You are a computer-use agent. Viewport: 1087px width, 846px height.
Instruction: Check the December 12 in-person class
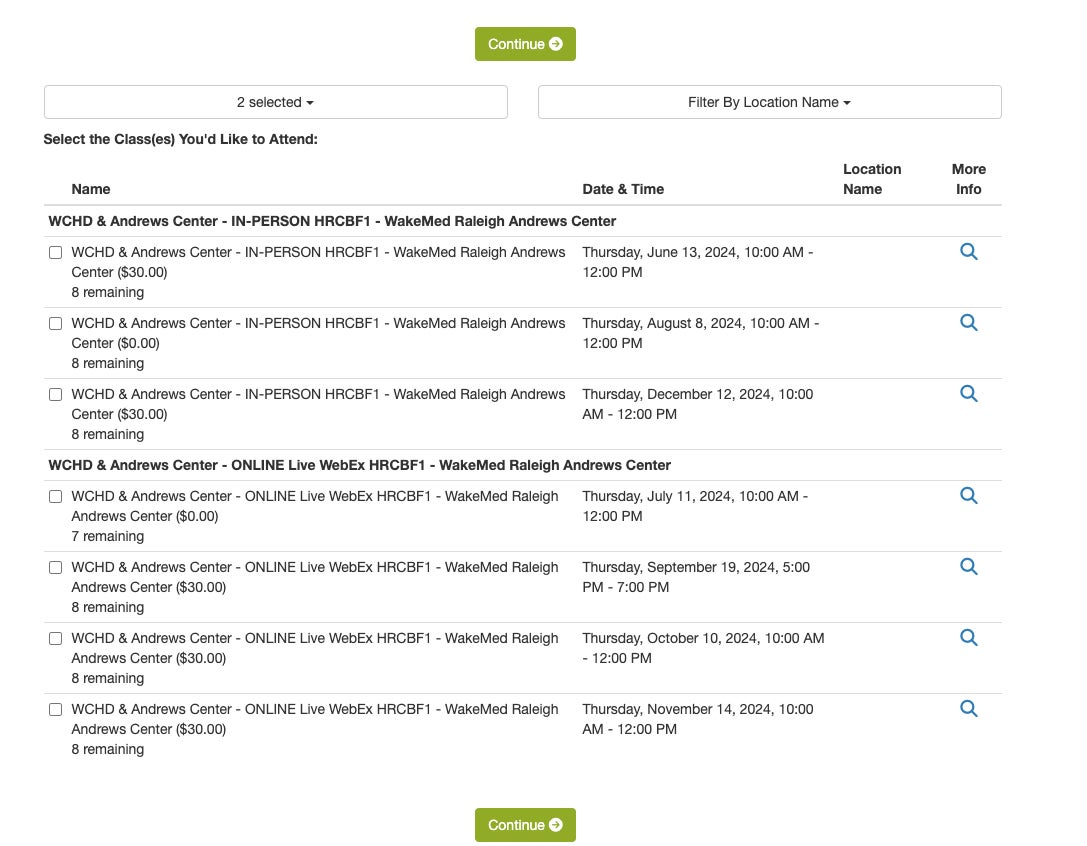[x=56, y=395]
